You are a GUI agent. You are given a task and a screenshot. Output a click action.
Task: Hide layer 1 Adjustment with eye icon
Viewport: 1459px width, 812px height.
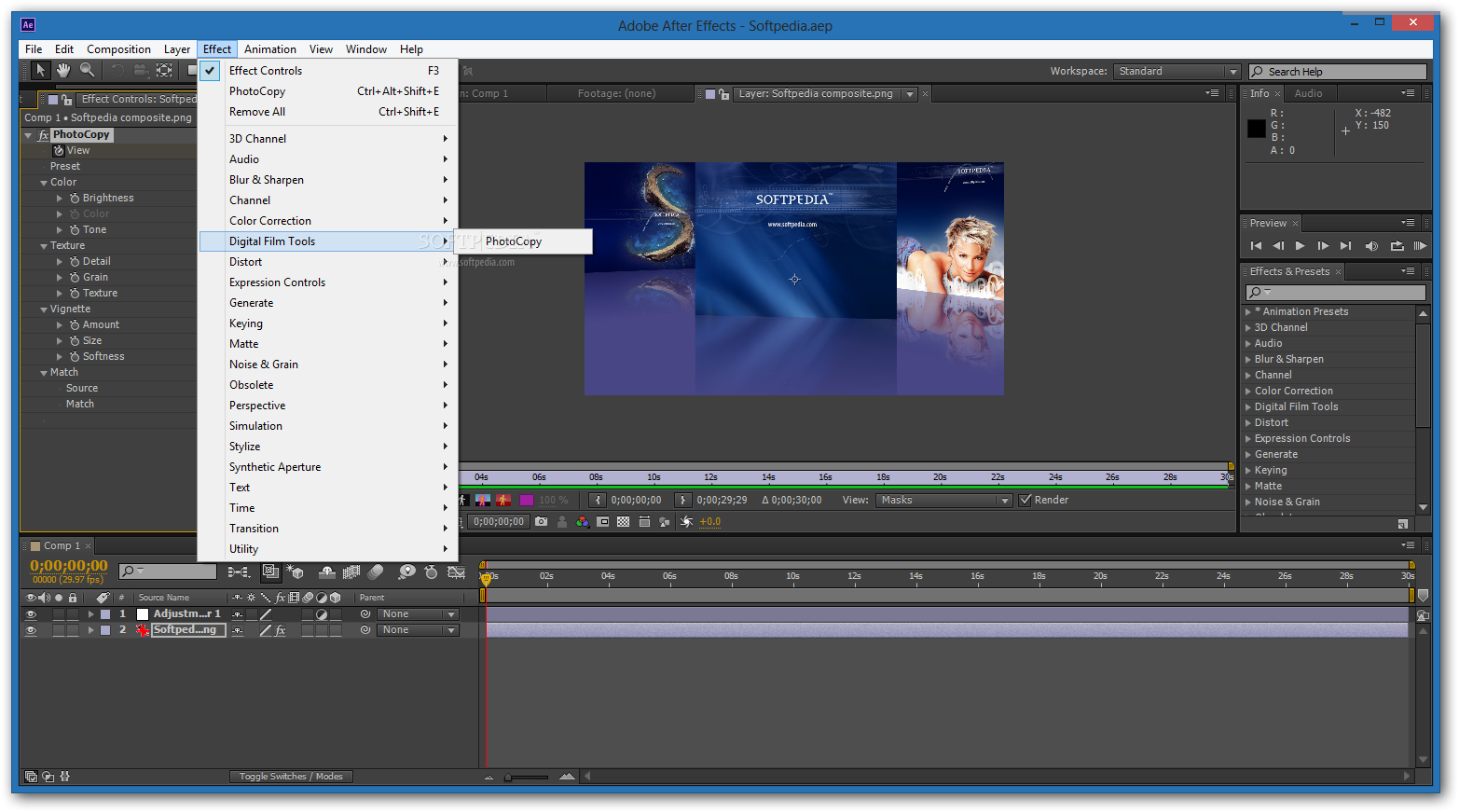(x=31, y=614)
